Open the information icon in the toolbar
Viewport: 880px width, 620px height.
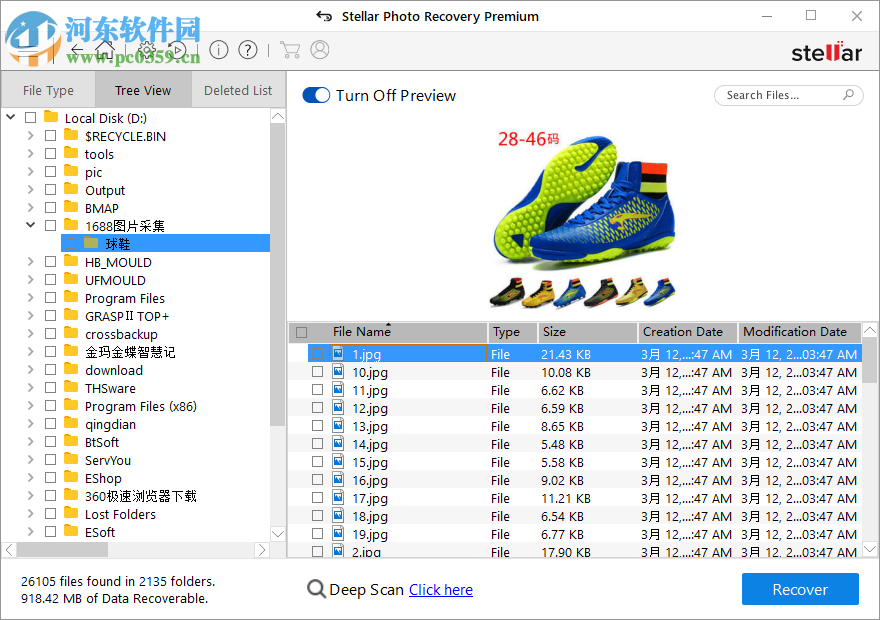219,49
